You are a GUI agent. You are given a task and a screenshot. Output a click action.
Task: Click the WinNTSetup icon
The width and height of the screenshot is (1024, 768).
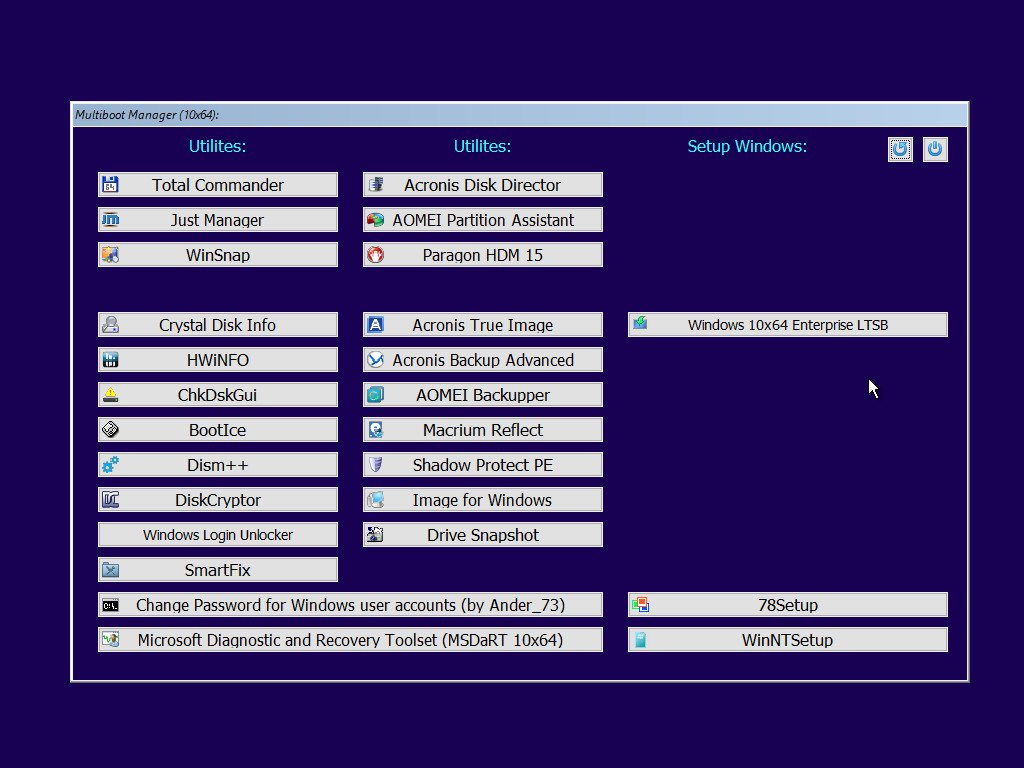pos(641,640)
